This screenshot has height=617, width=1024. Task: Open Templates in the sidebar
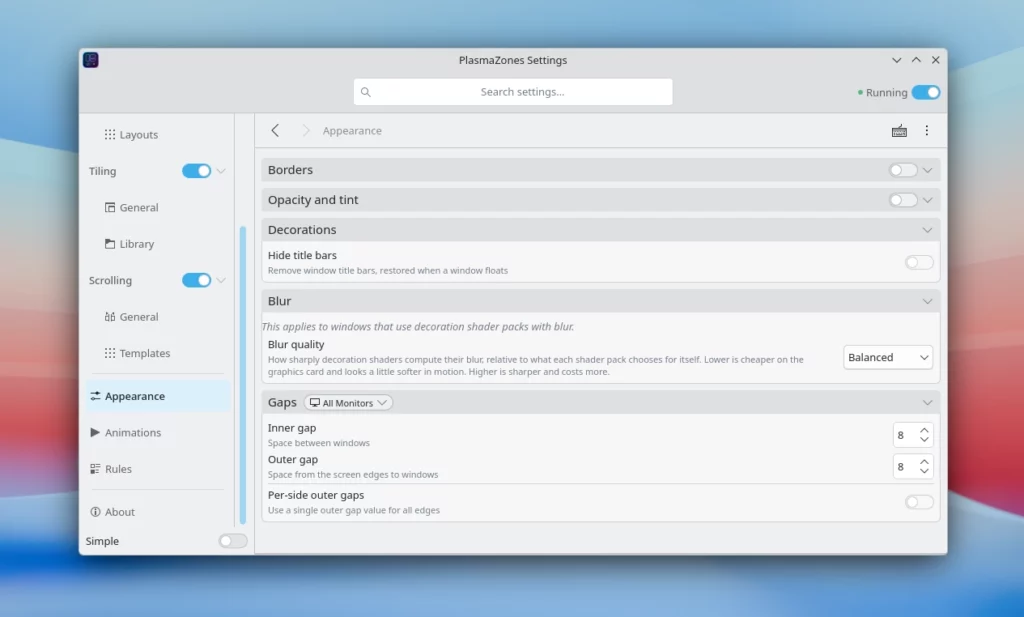(x=158, y=353)
